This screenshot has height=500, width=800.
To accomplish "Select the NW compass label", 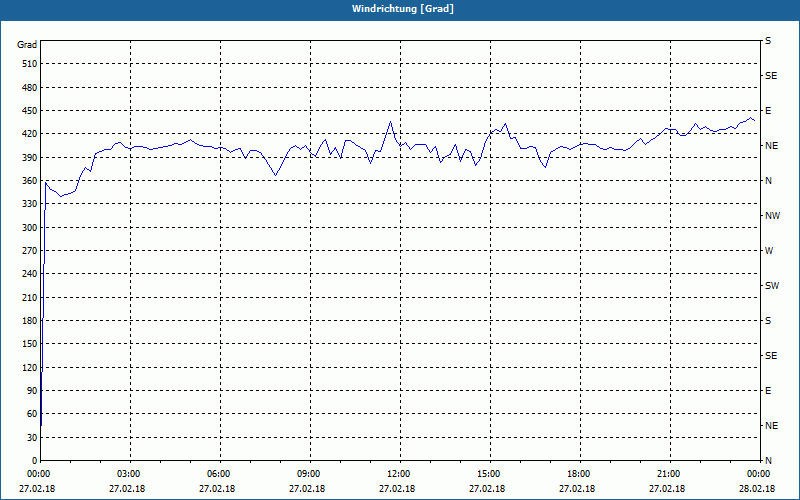I will coord(772,216).
